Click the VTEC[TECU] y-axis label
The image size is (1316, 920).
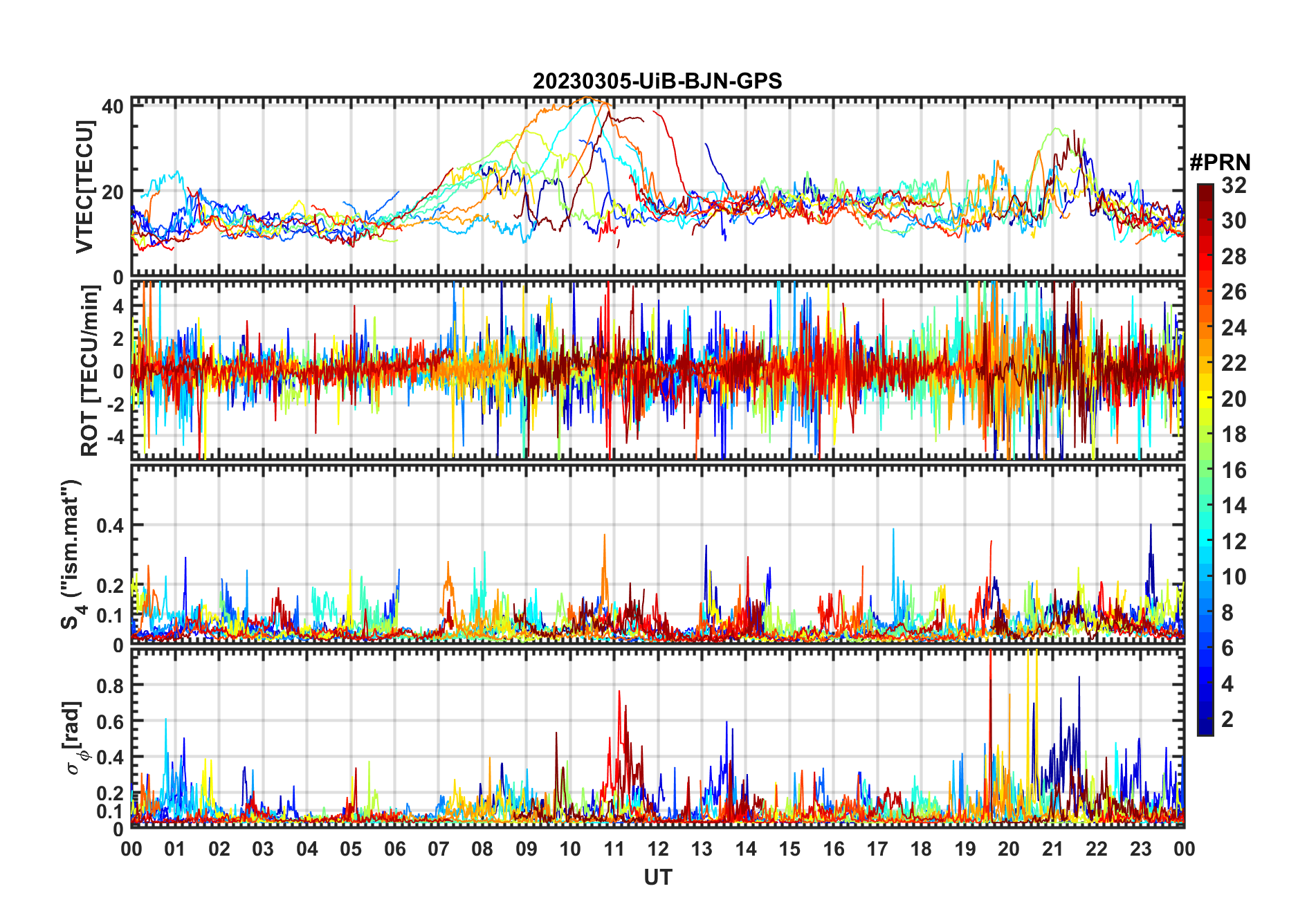point(84,187)
